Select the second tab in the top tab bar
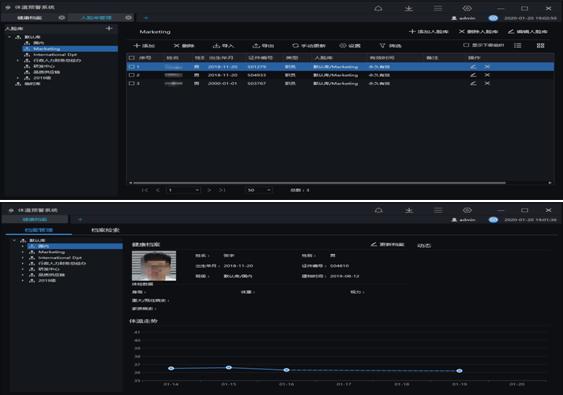This screenshot has height=395, width=563. pos(96,18)
